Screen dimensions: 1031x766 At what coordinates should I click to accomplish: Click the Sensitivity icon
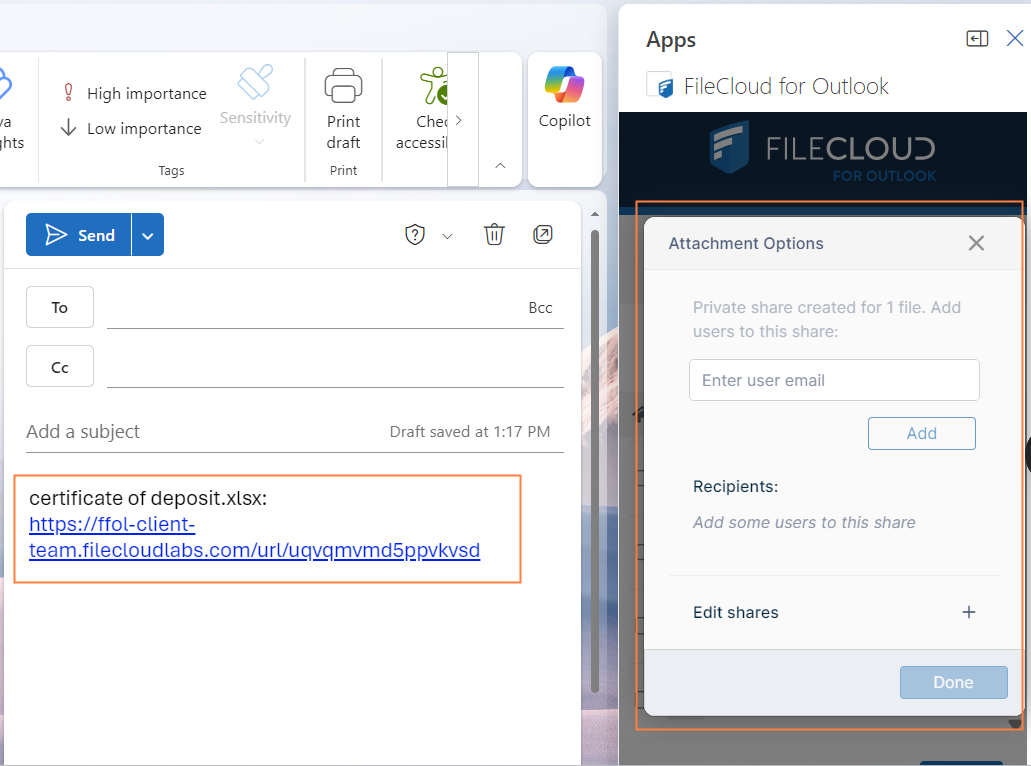tap(255, 82)
